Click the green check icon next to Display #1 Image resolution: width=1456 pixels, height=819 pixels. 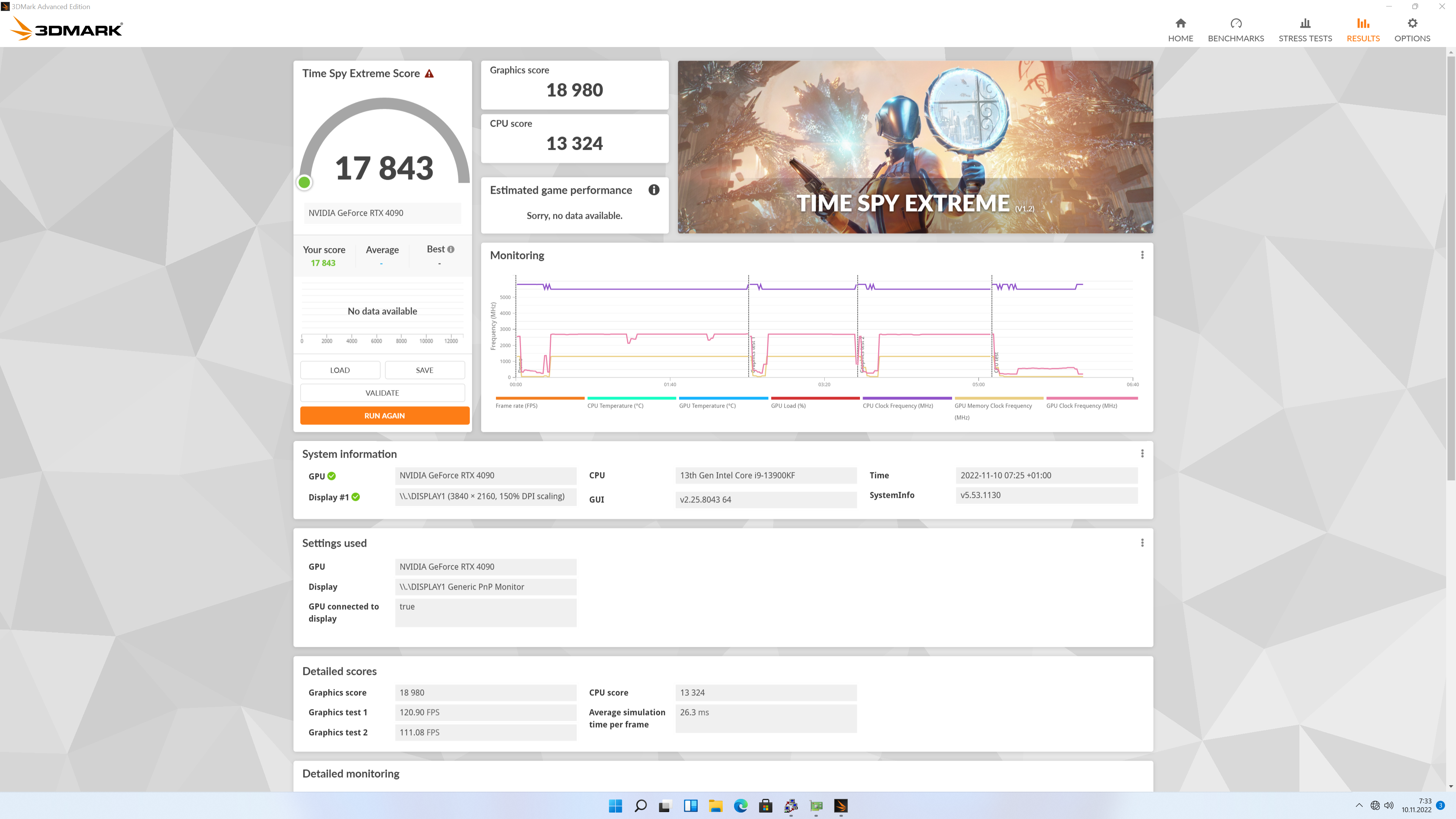tap(356, 497)
